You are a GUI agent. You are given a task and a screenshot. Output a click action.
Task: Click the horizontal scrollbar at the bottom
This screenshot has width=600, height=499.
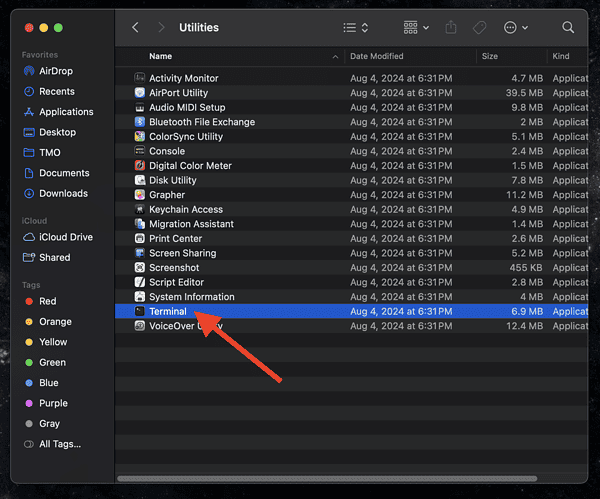pyautogui.click(x=330, y=479)
